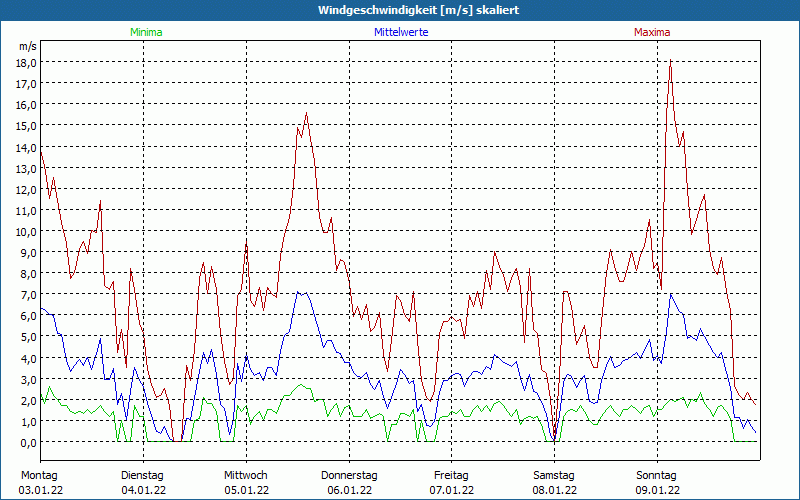The width and height of the screenshot is (800, 500).
Task: Select the 18,0 y-axis value
Action: tap(26, 62)
